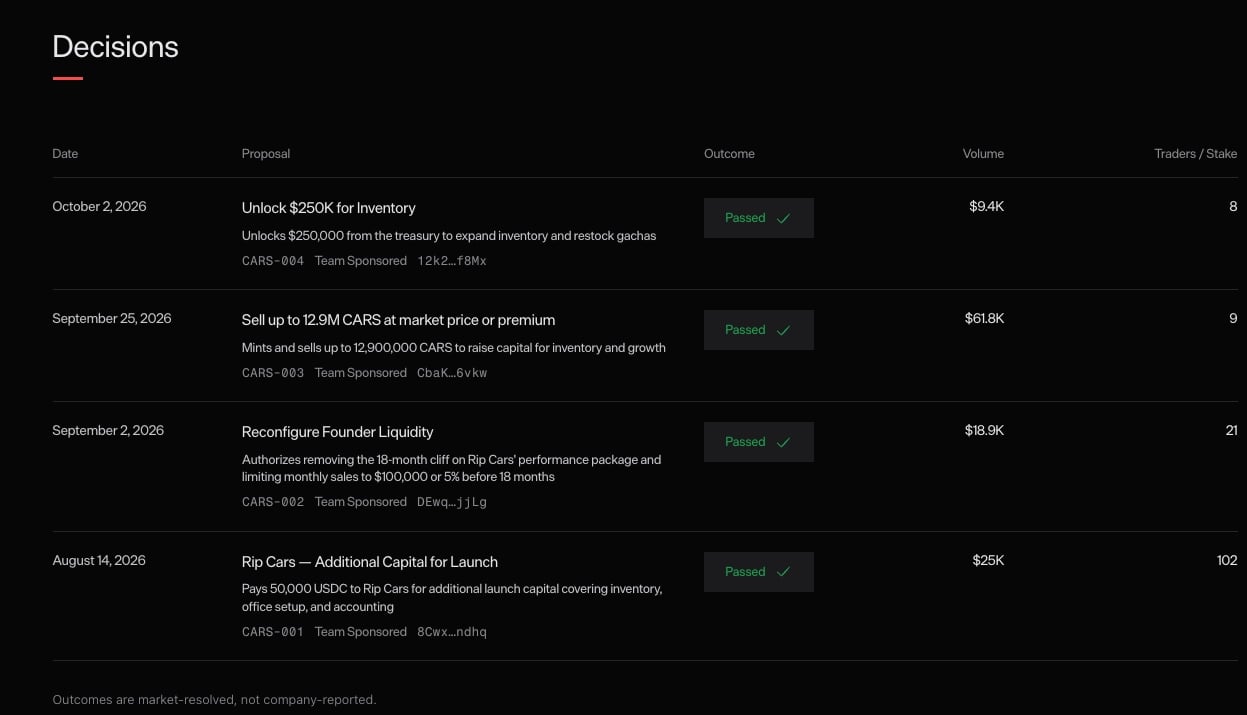The width and height of the screenshot is (1247, 715).
Task: Select the address CbaK…6vkw
Action: (x=452, y=373)
